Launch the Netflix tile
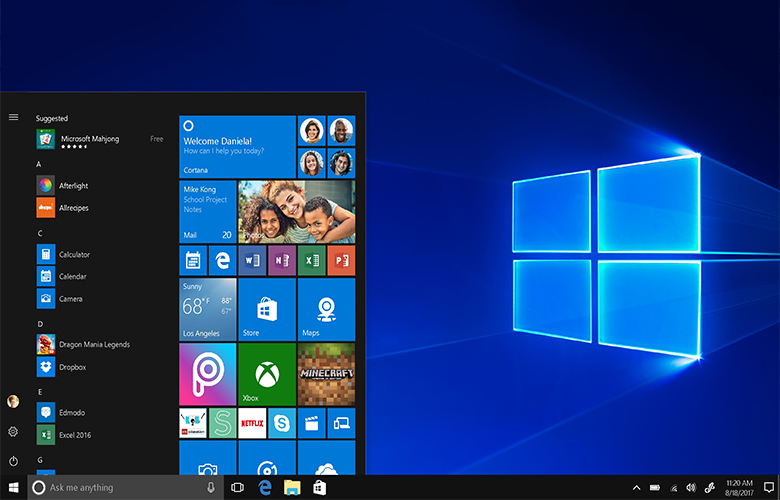The width and height of the screenshot is (780, 500). click(252, 423)
